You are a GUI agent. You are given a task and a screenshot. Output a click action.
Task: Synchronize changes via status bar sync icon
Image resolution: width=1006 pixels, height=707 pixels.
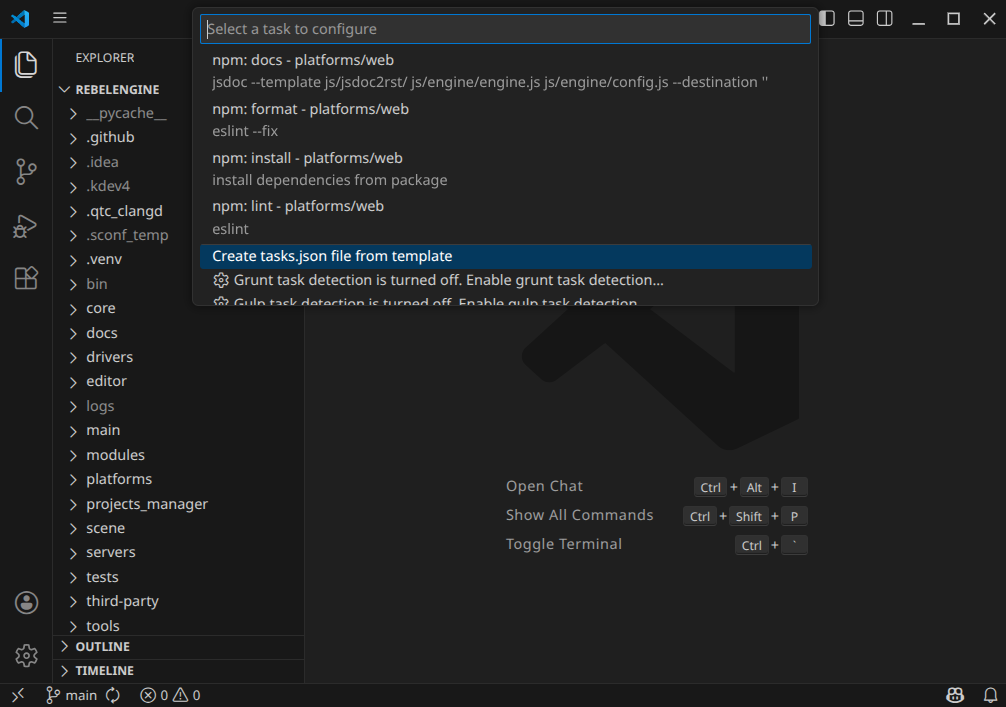click(x=113, y=695)
